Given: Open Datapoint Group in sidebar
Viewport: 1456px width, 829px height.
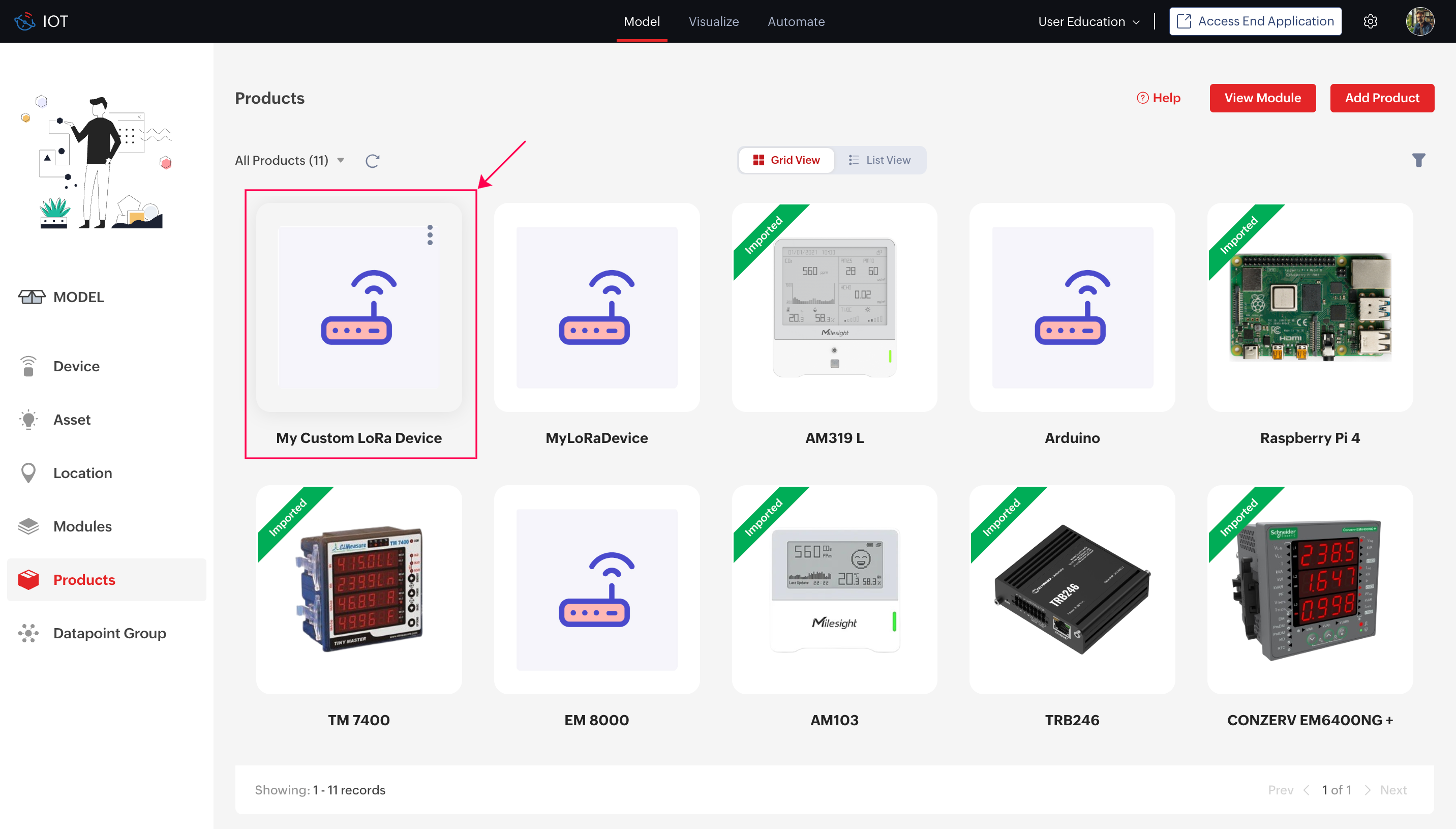Looking at the screenshot, I should pyautogui.click(x=109, y=633).
